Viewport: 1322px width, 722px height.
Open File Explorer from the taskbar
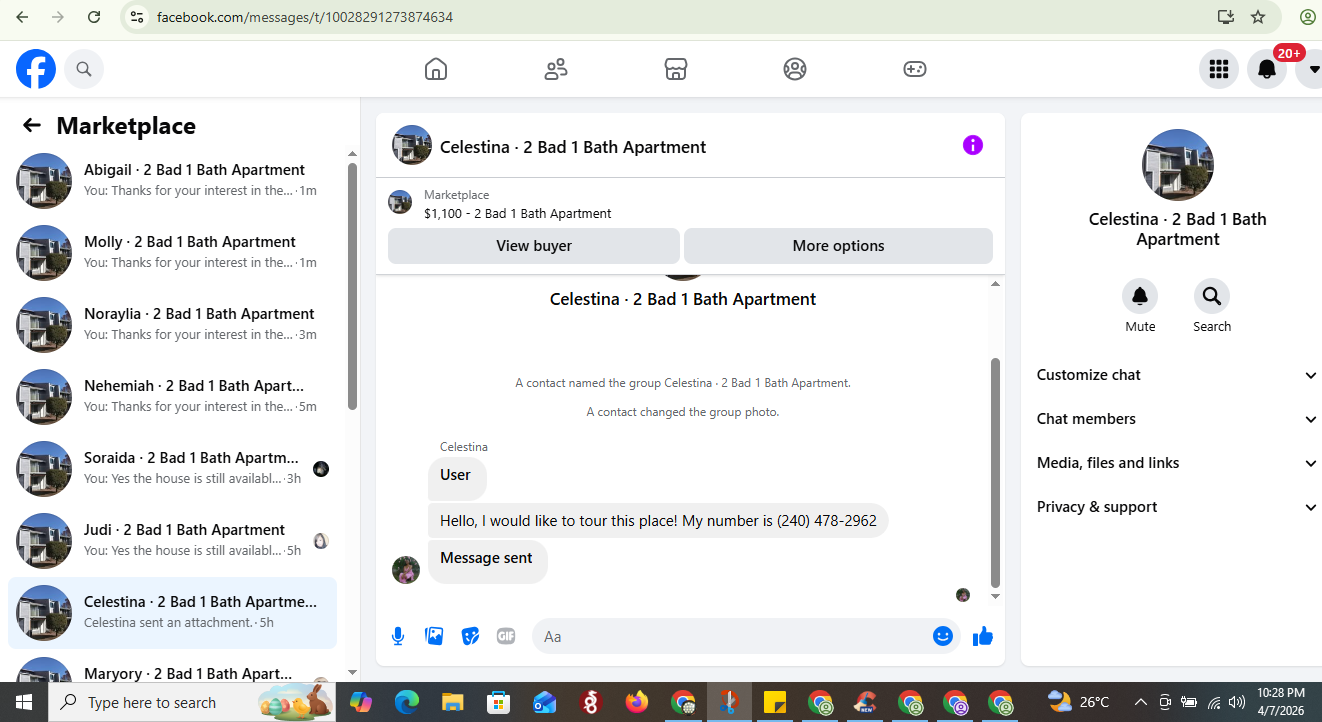(453, 702)
